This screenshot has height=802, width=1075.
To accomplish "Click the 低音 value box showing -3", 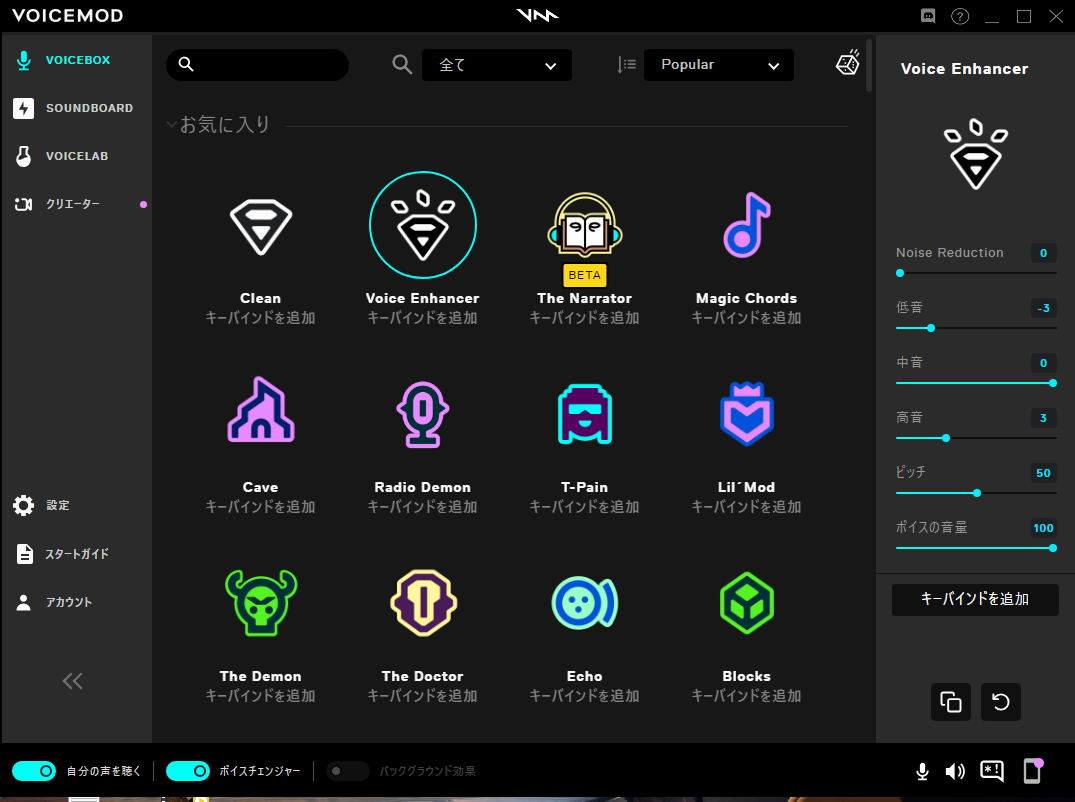I will tap(1043, 308).
